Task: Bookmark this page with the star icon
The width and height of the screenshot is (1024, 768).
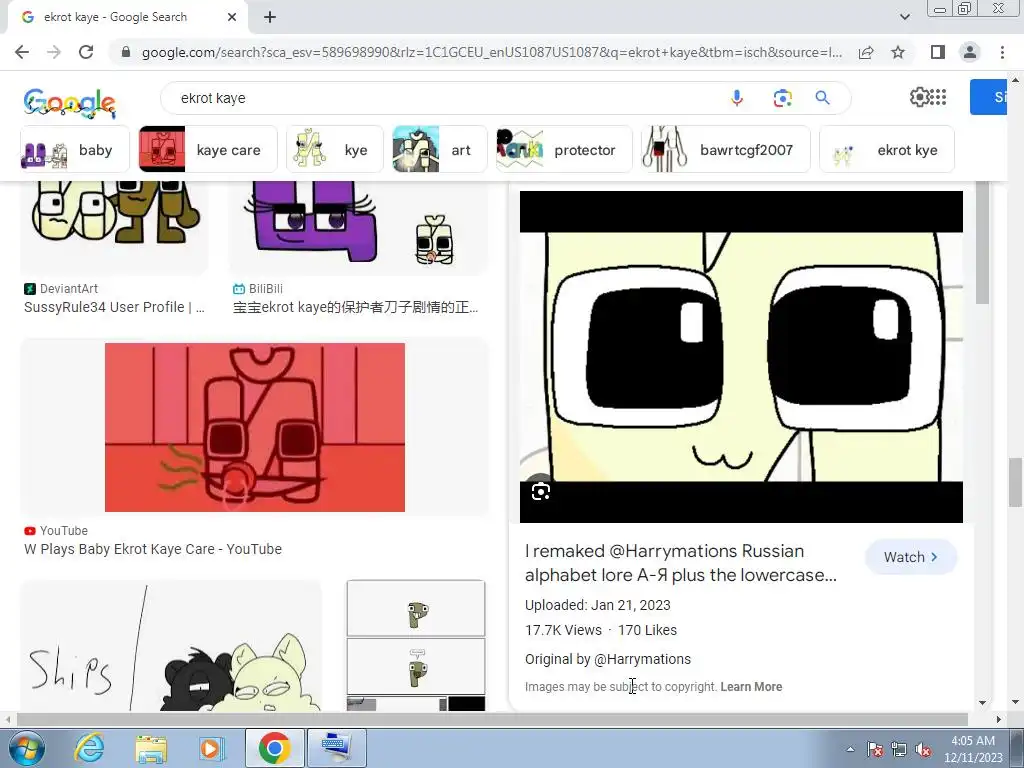Action: tap(898, 52)
